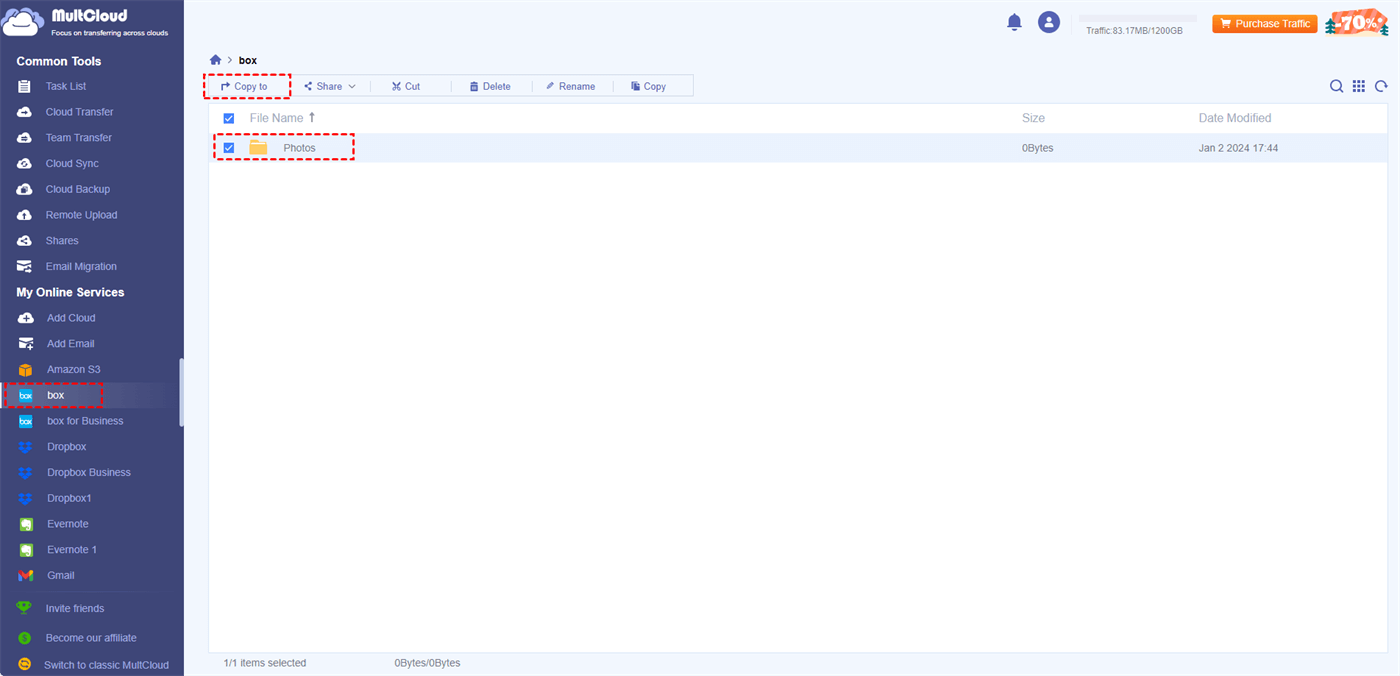Click Cut in toolbar
This screenshot has height=676, width=1400.
pos(405,87)
